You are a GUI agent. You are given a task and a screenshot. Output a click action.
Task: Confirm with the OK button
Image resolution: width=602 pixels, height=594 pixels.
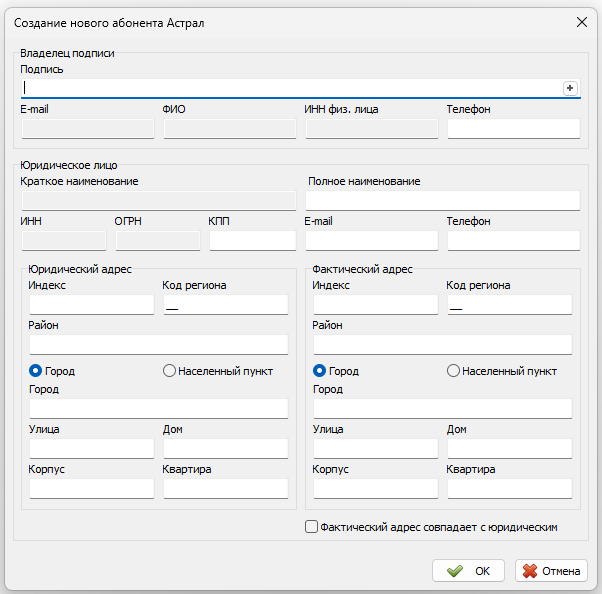point(468,571)
